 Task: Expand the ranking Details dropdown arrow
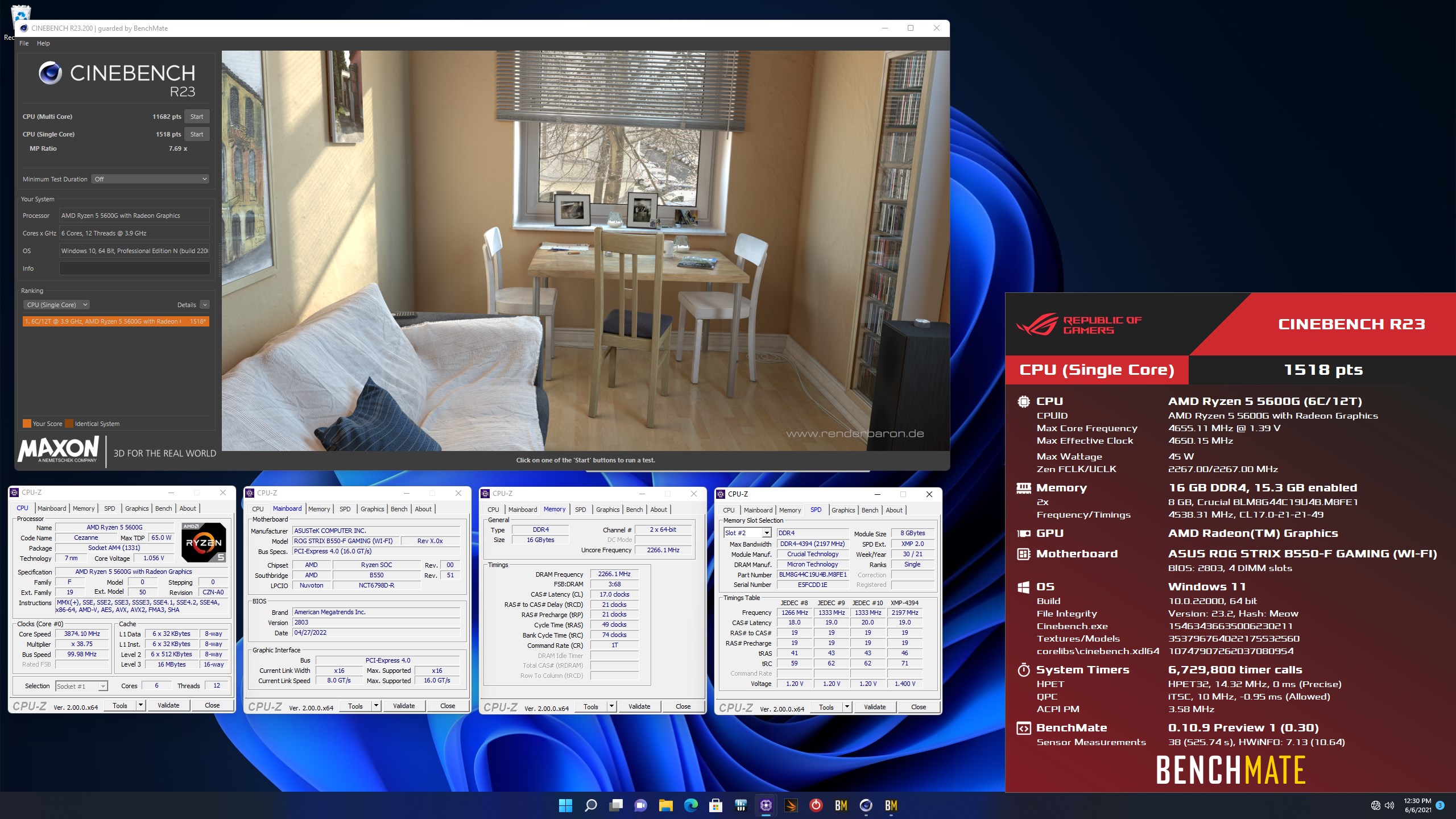click(x=205, y=305)
